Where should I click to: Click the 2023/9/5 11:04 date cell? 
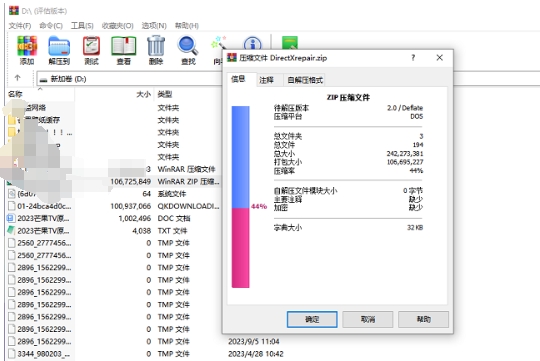tap(253, 341)
